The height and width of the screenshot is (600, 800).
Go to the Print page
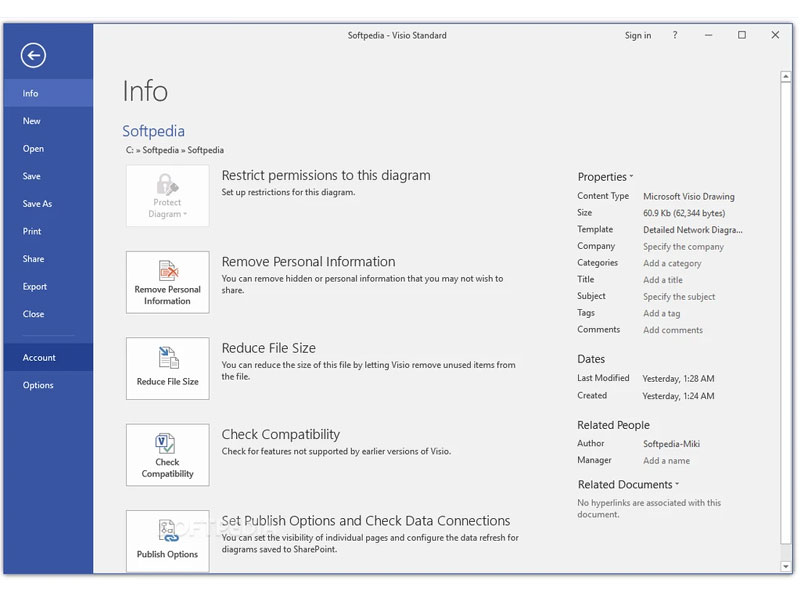point(48,231)
